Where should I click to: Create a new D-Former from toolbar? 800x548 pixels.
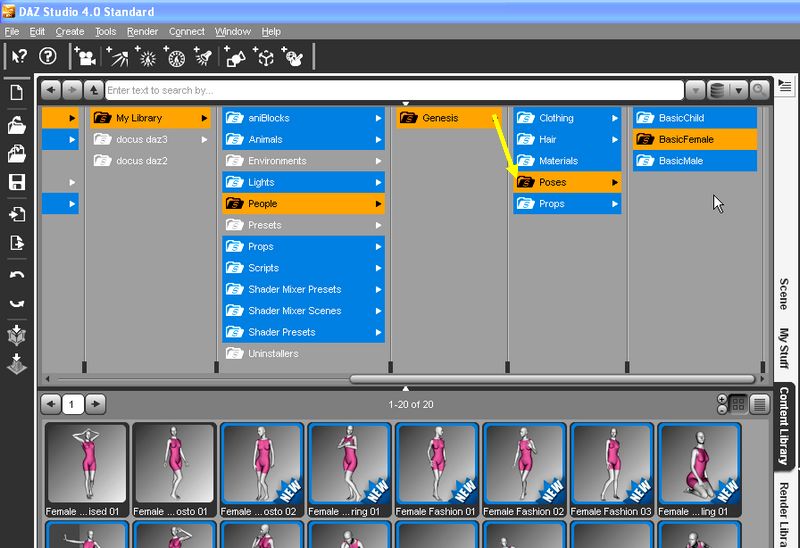tap(293, 56)
